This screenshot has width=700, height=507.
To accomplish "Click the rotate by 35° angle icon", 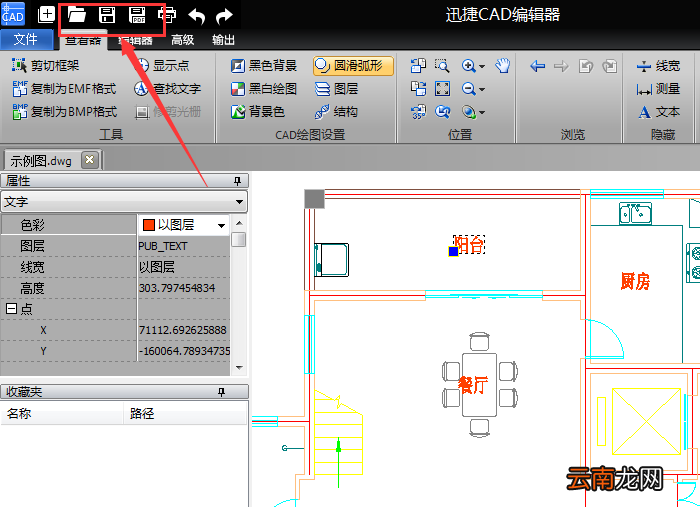I will [418, 112].
